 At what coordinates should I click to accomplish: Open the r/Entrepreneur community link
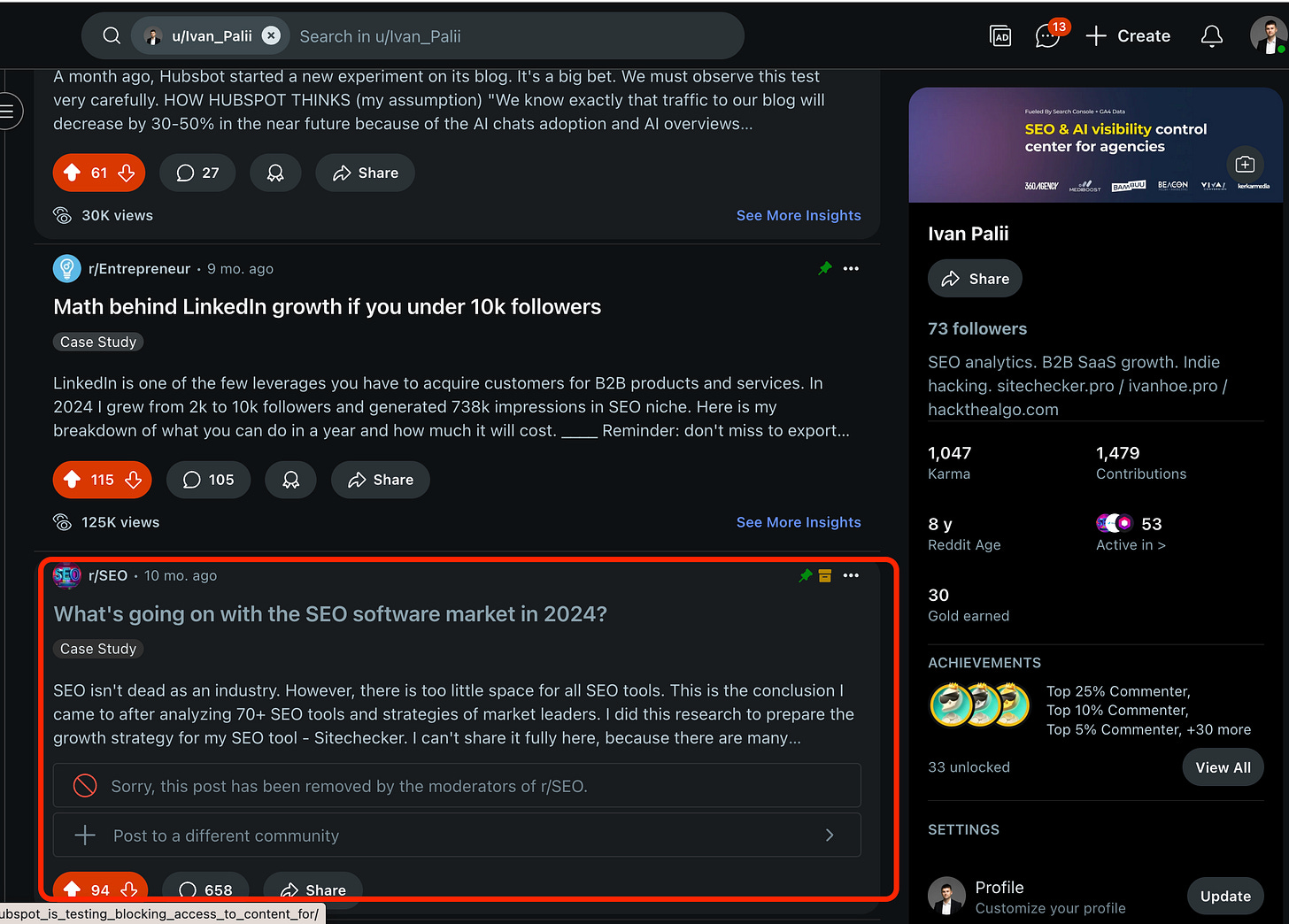[139, 268]
